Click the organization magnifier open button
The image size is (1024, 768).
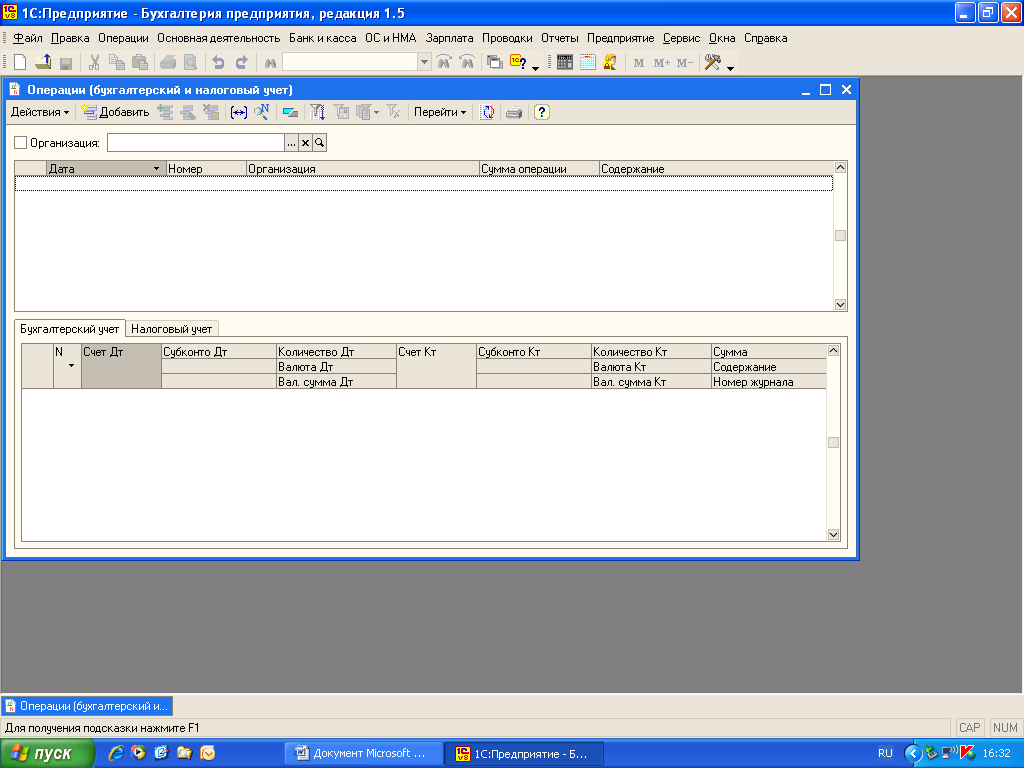click(319, 143)
